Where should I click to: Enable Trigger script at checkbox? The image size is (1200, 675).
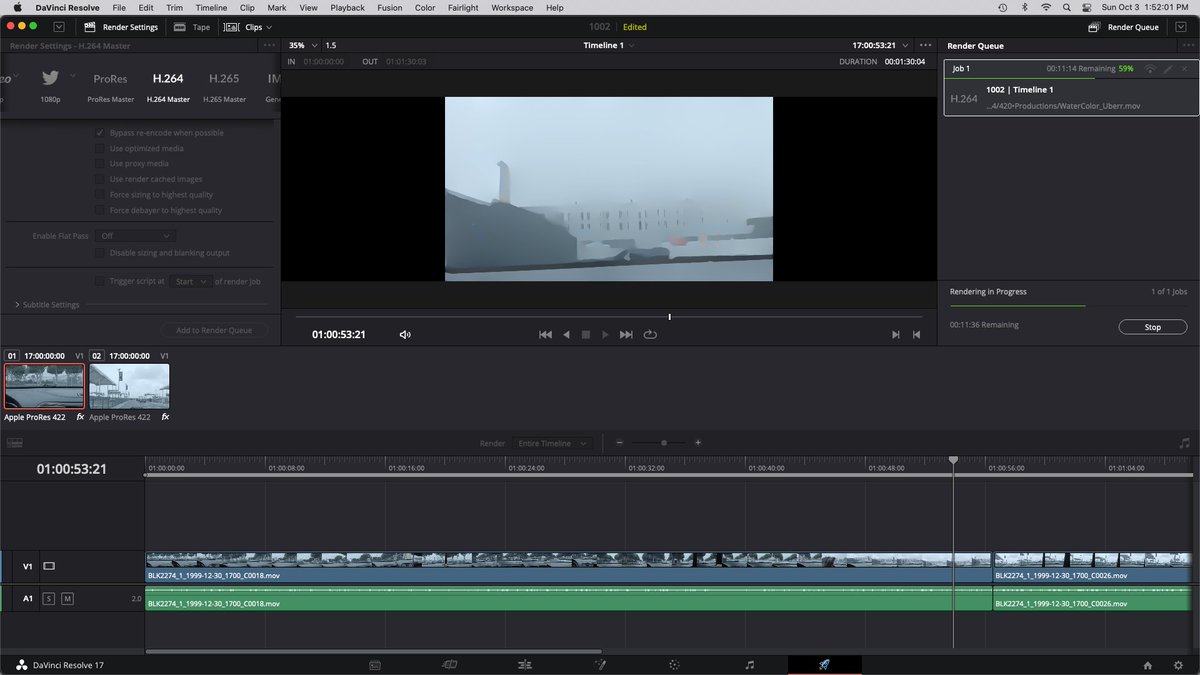click(100, 282)
